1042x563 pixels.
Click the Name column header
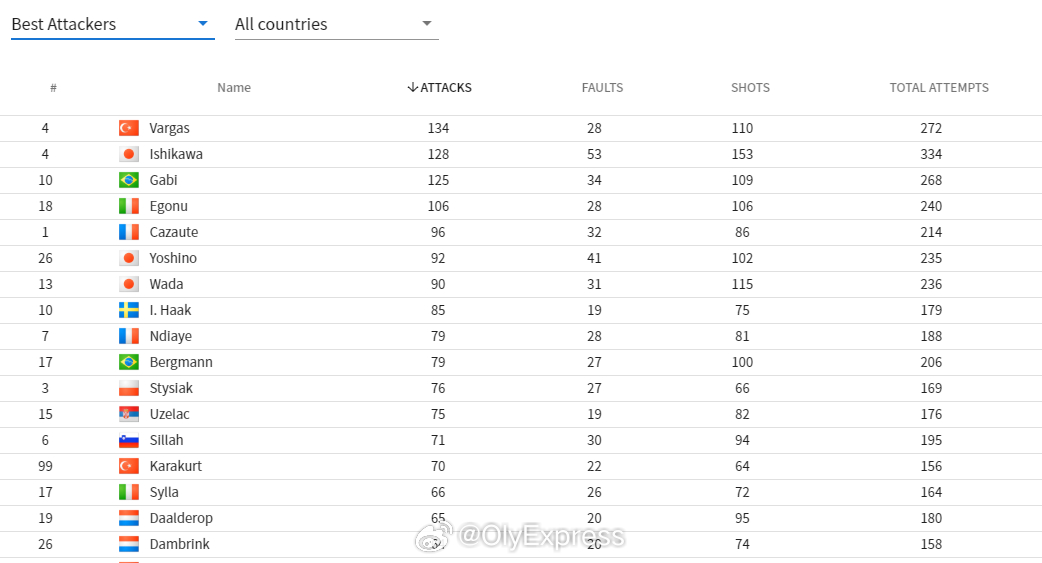point(234,88)
